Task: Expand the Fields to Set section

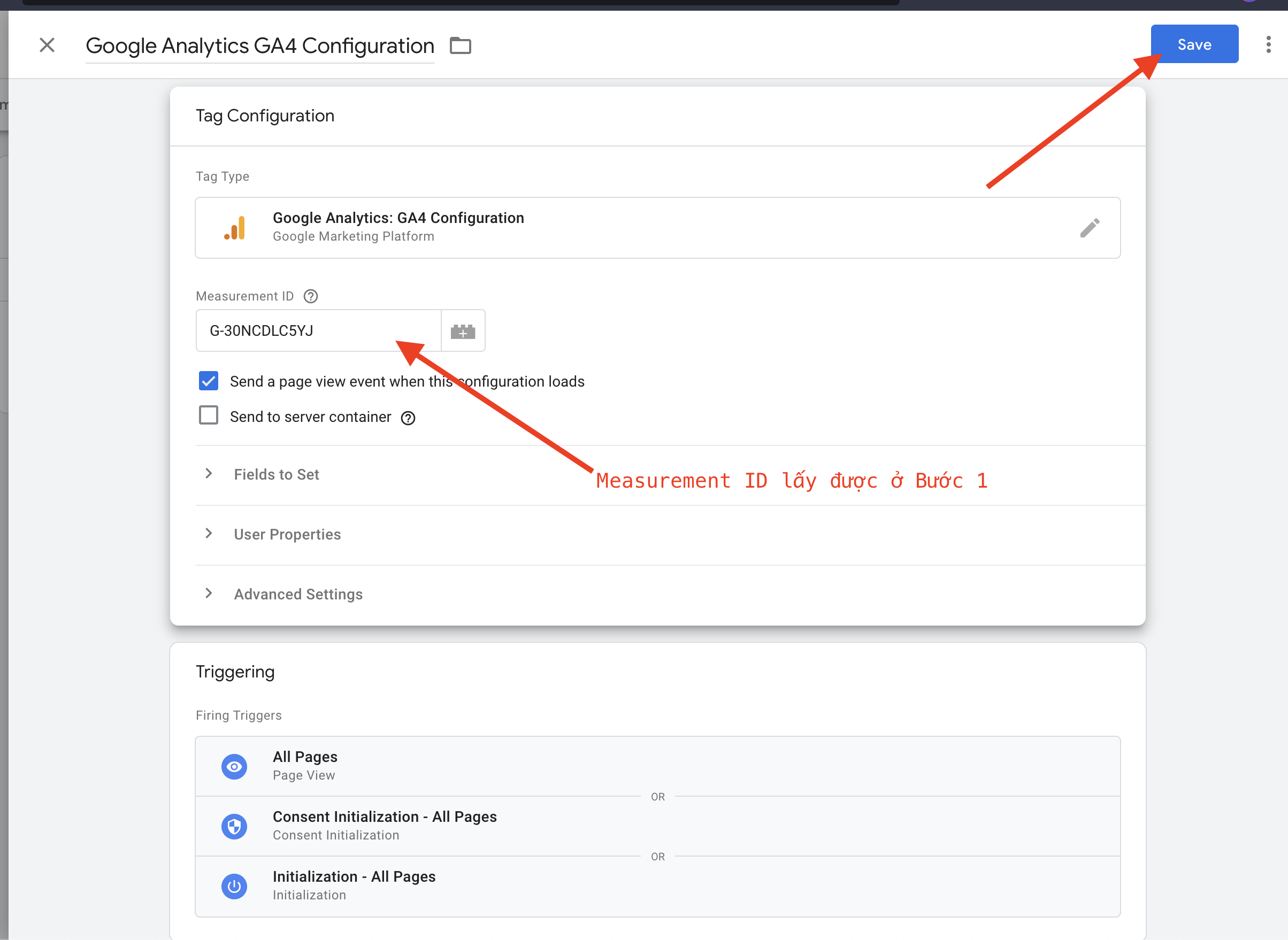Action: pyautogui.click(x=277, y=475)
